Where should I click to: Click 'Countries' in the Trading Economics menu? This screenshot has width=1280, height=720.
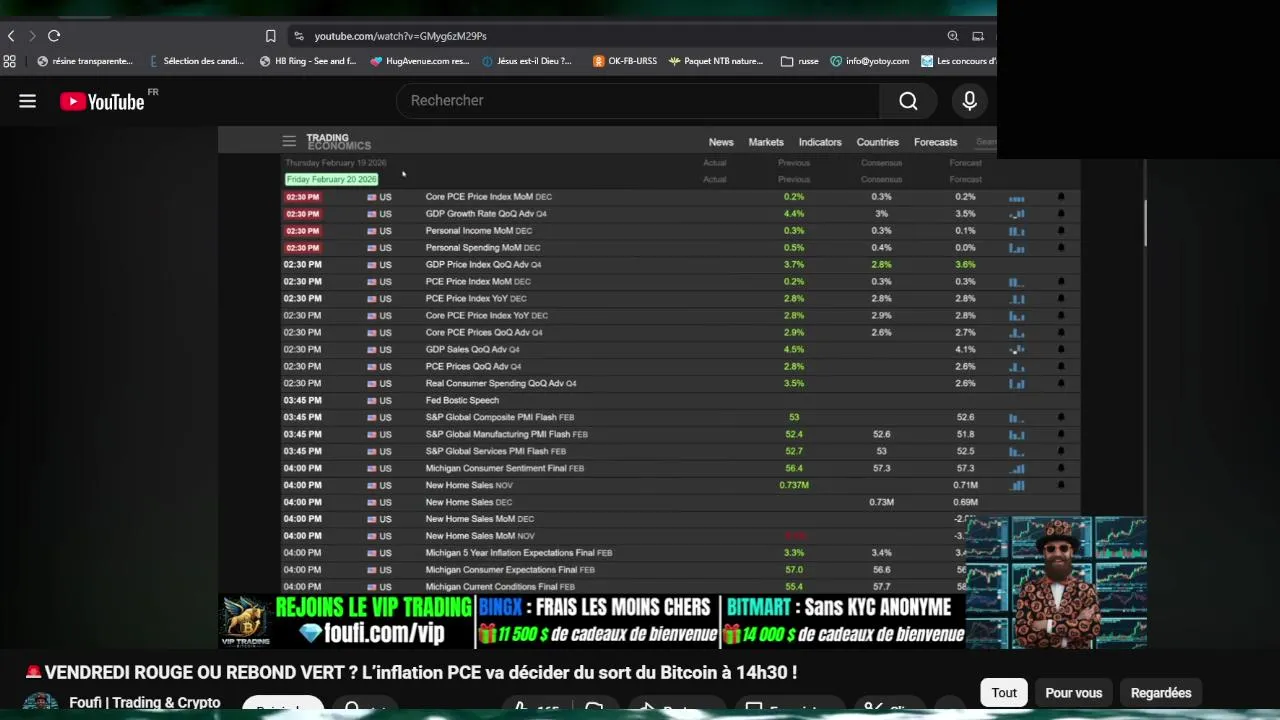point(878,142)
